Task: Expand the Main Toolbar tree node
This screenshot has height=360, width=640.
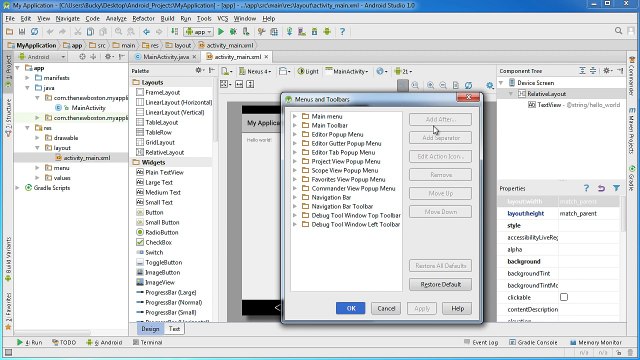Action: pos(295,125)
